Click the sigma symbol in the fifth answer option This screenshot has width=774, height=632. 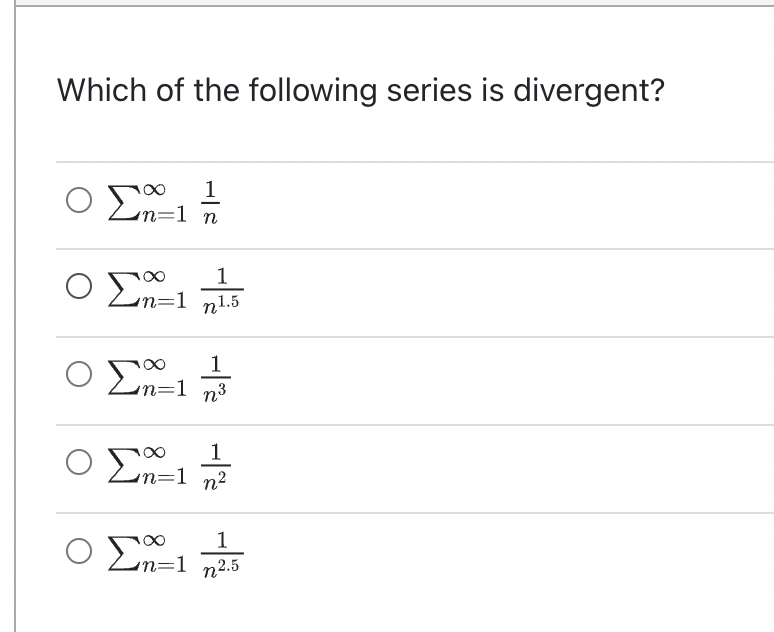[124, 554]
